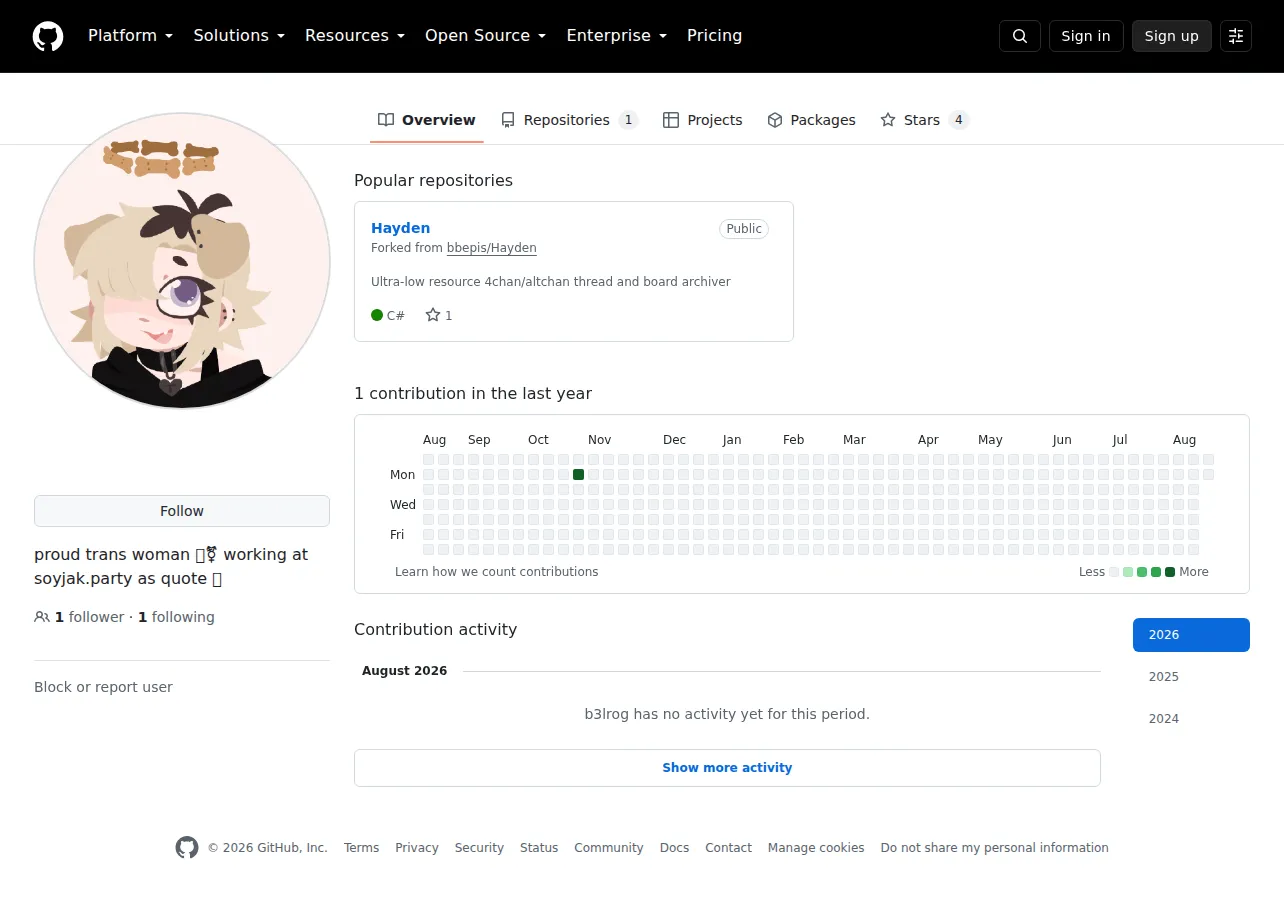Open the 1 follower link
This screenshot has height=901, width=1284.
(x=90, y=617)
